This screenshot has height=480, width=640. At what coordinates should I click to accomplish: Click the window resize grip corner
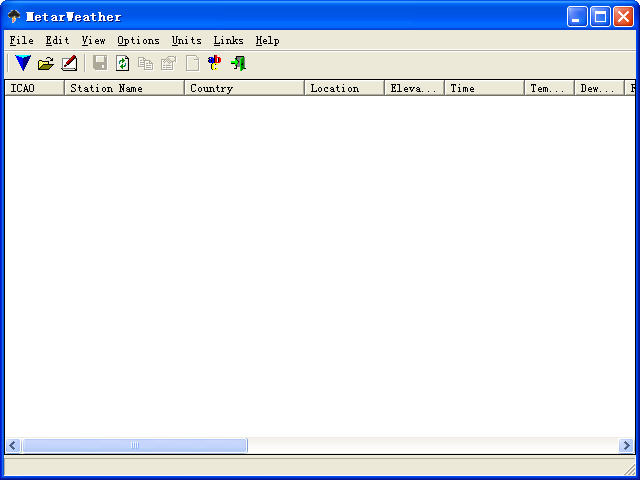629,469
